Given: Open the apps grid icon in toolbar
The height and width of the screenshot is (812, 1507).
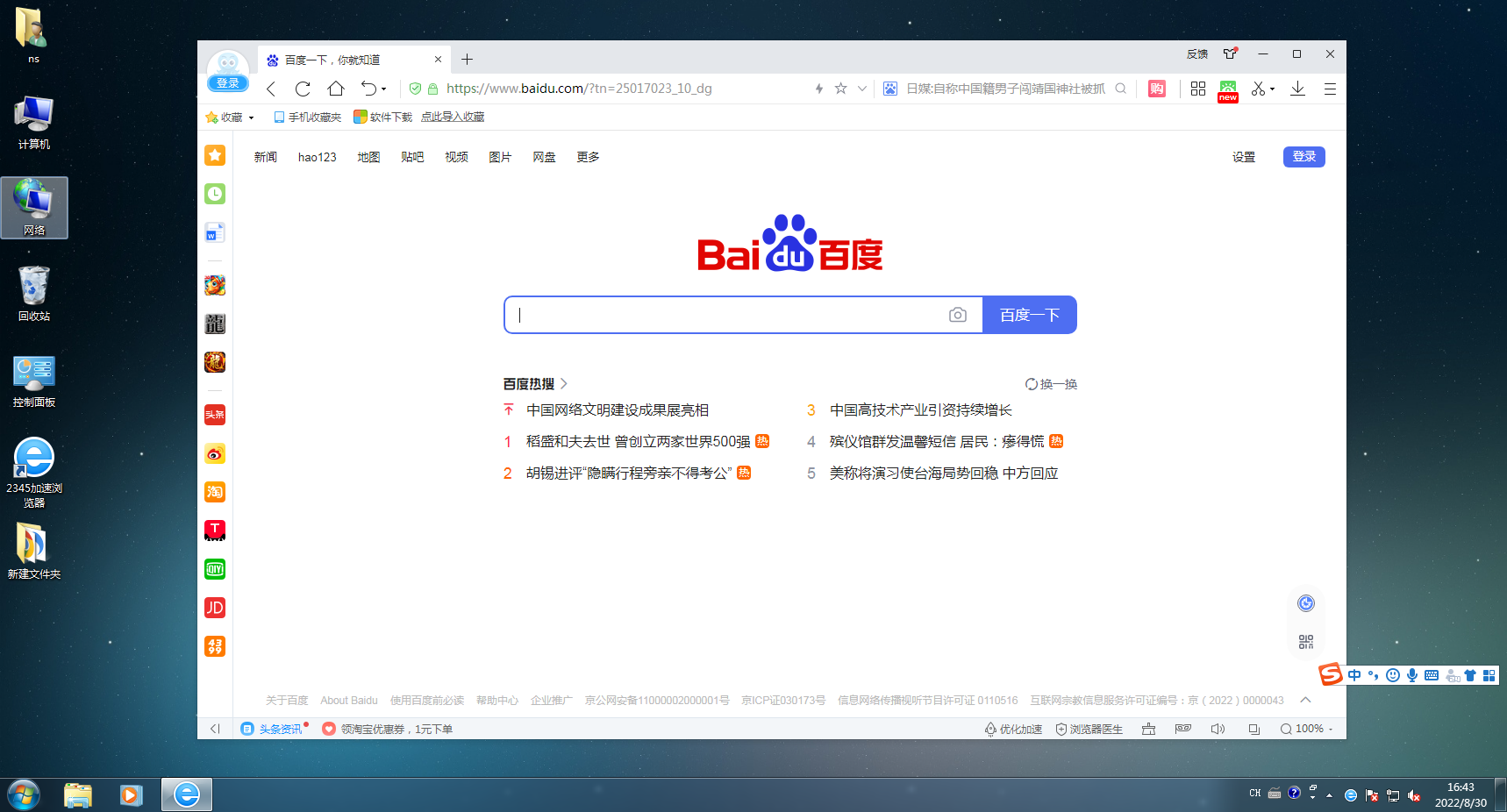Looking at the screenshot, I should tap(1198, 89).
